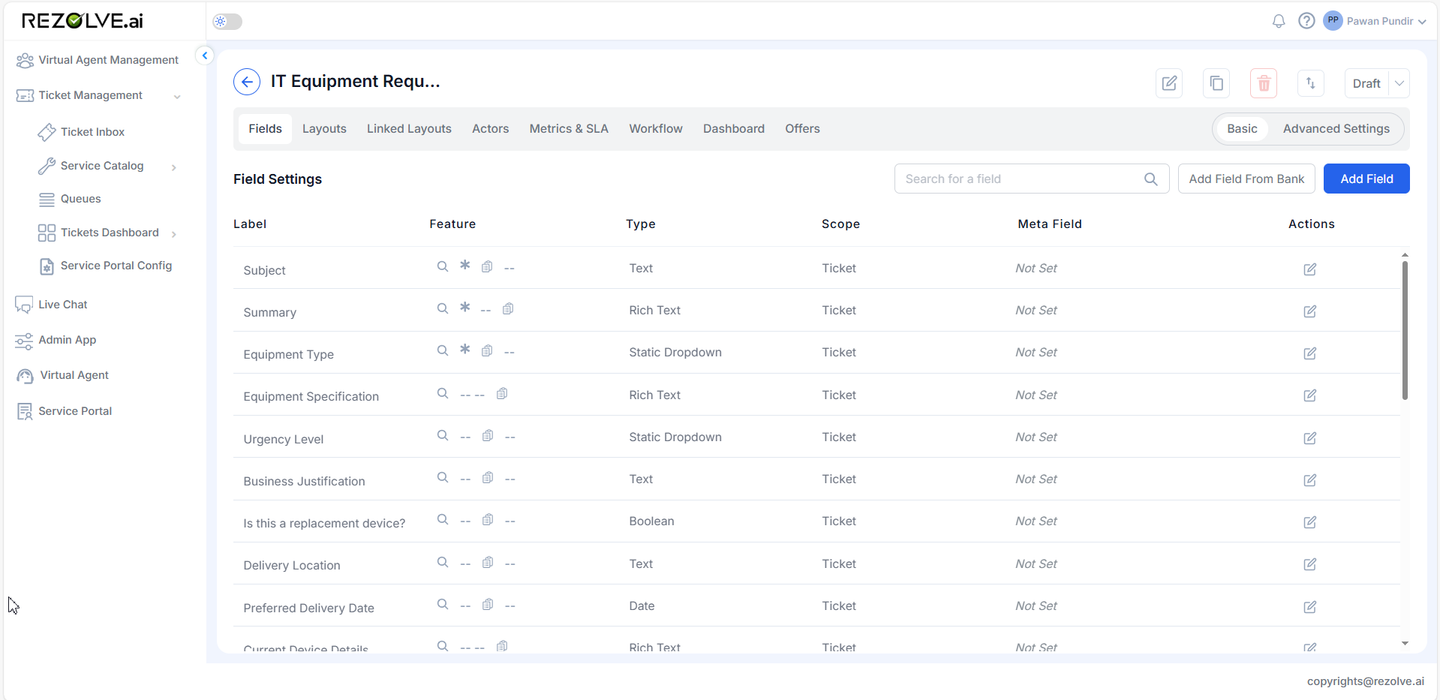Edit the Preferred Delivery Date field row
The height and width of the screenshot is (700, 1440).
1310,607
